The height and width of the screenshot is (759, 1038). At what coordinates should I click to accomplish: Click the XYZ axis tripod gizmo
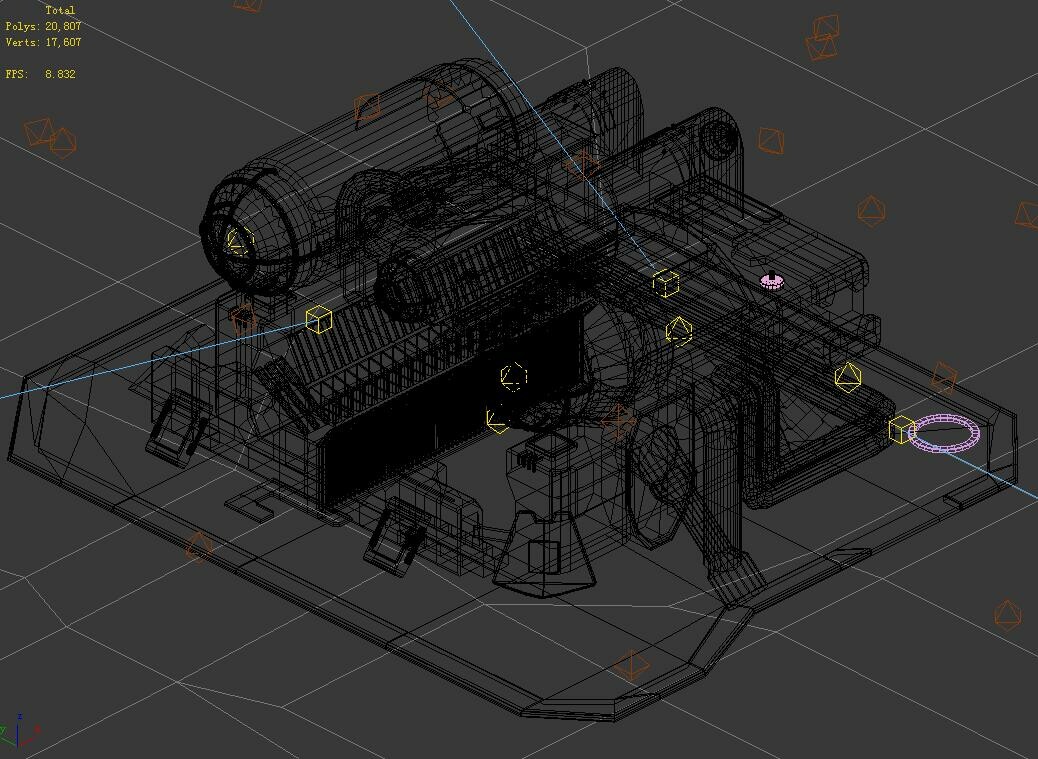(x=19, y=731)
